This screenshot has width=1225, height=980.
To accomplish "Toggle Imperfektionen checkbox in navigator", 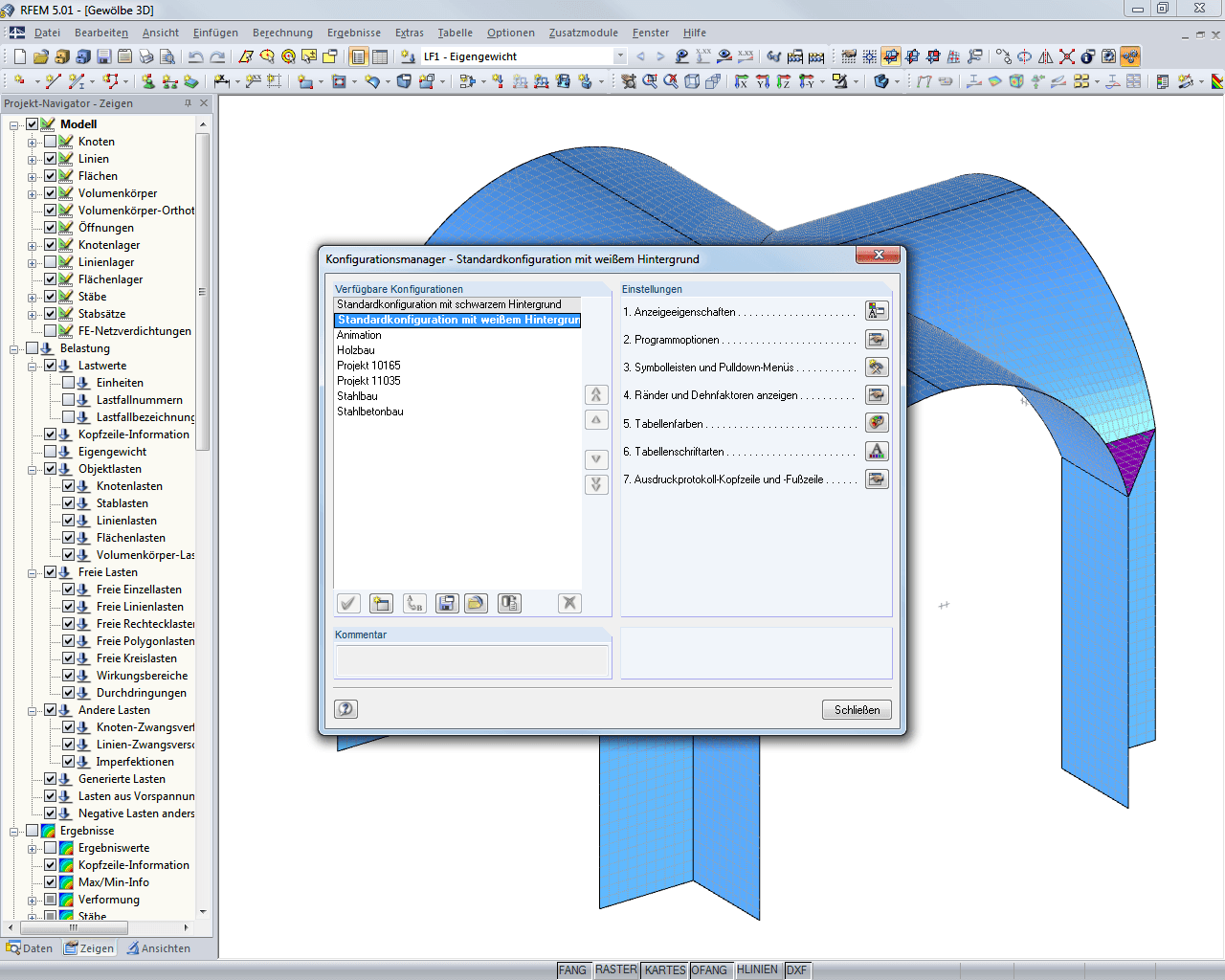I will click(x=69, y=762).
